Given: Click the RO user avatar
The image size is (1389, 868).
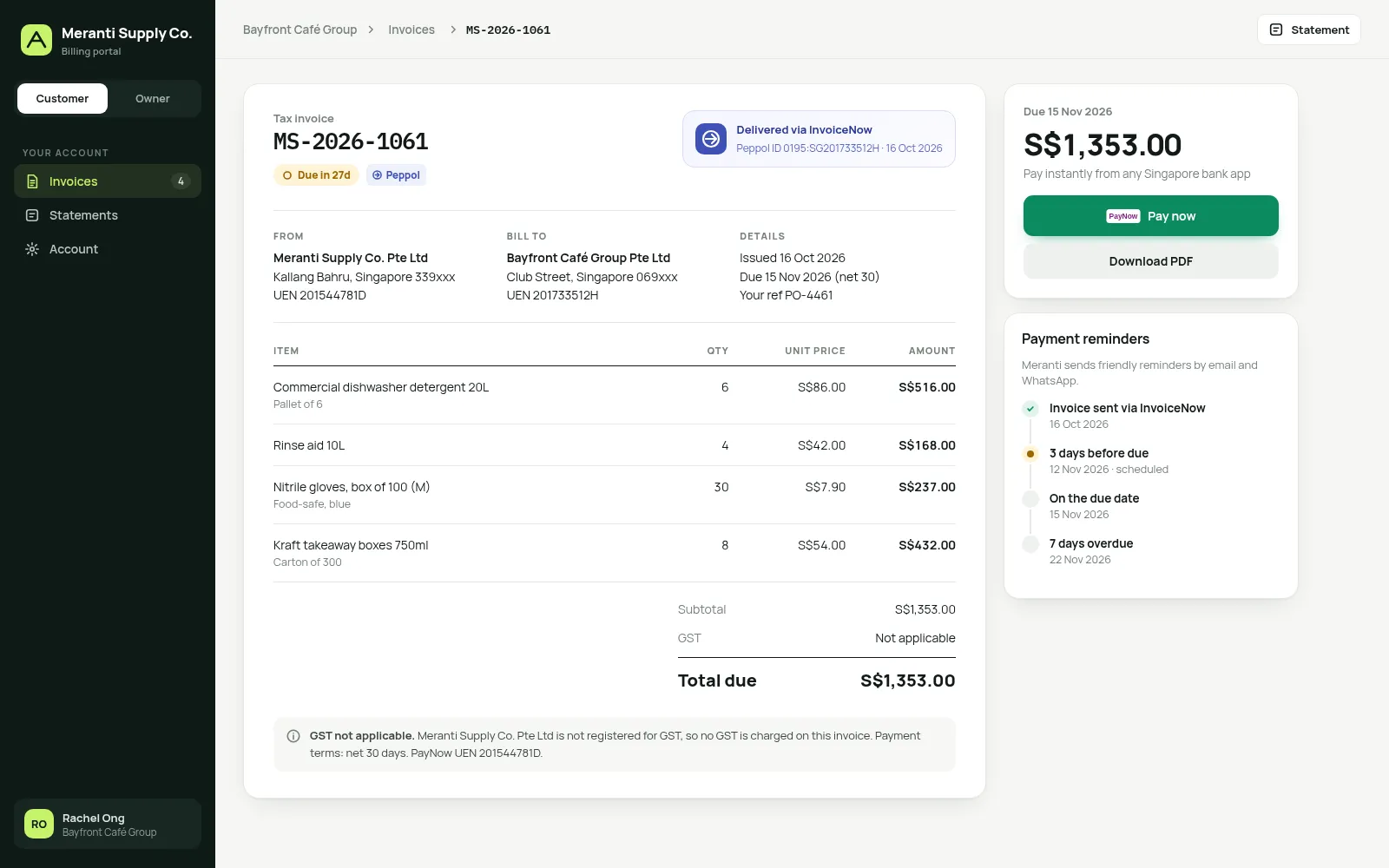Looking at the screenshot, I should pyautogui.click(x=39, y=824).
